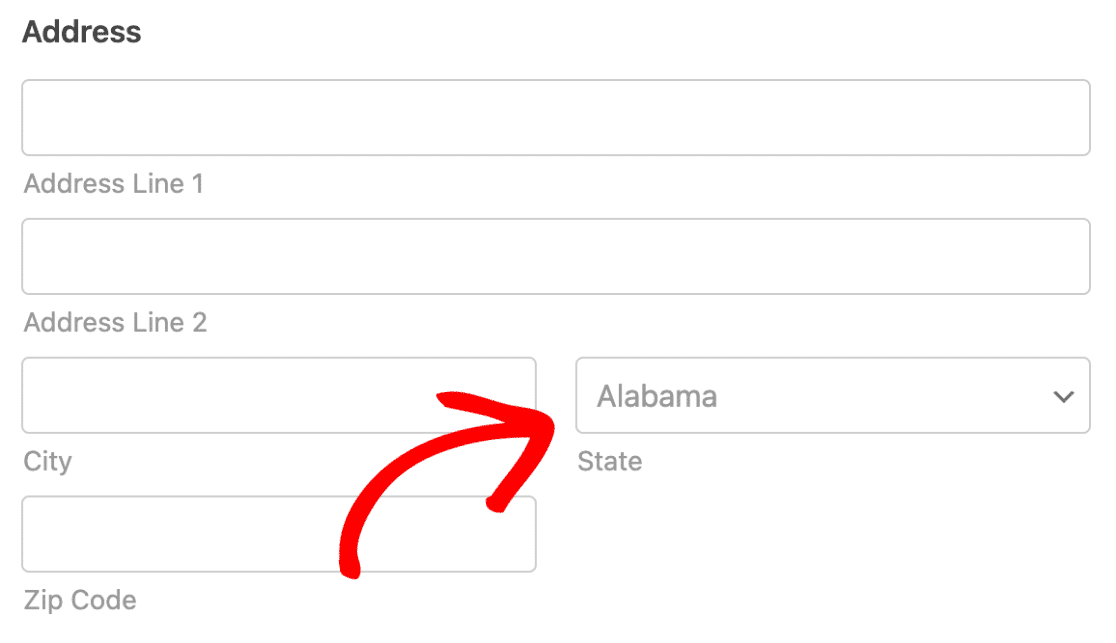Screen dimensions: 1116x643
Task: Click into the Address Line 2 field
Action: [556, 256]
